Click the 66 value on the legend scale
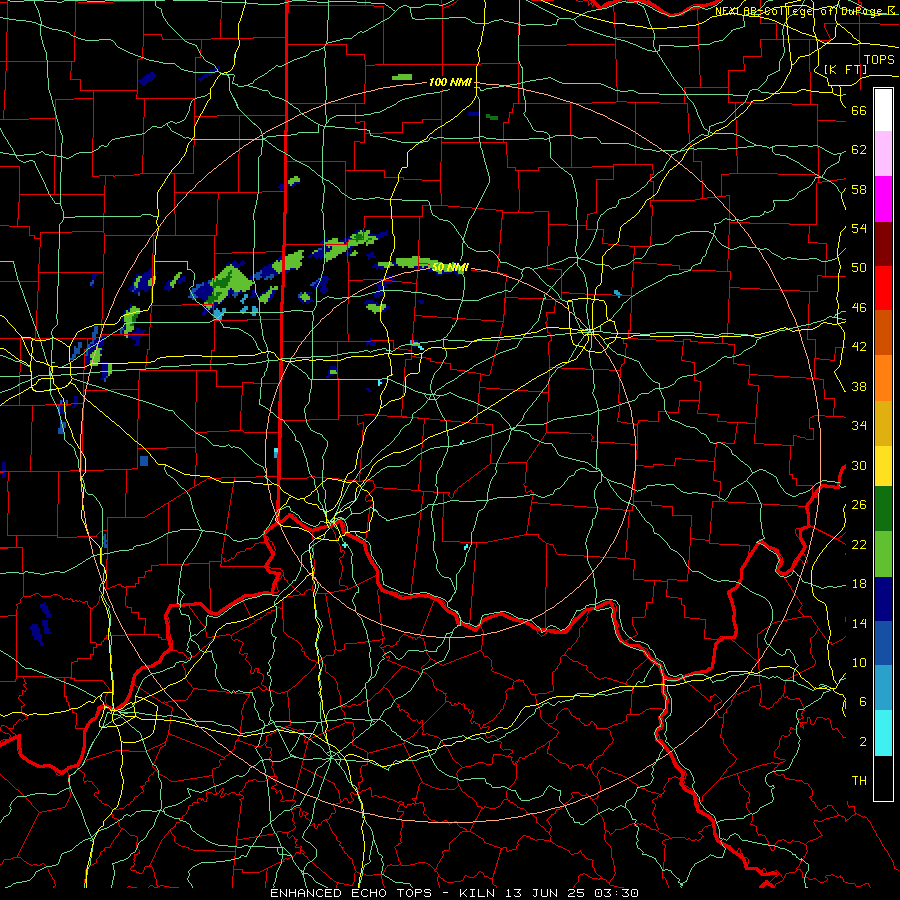Viewport: 900px width, 900px height. point(859,110)
